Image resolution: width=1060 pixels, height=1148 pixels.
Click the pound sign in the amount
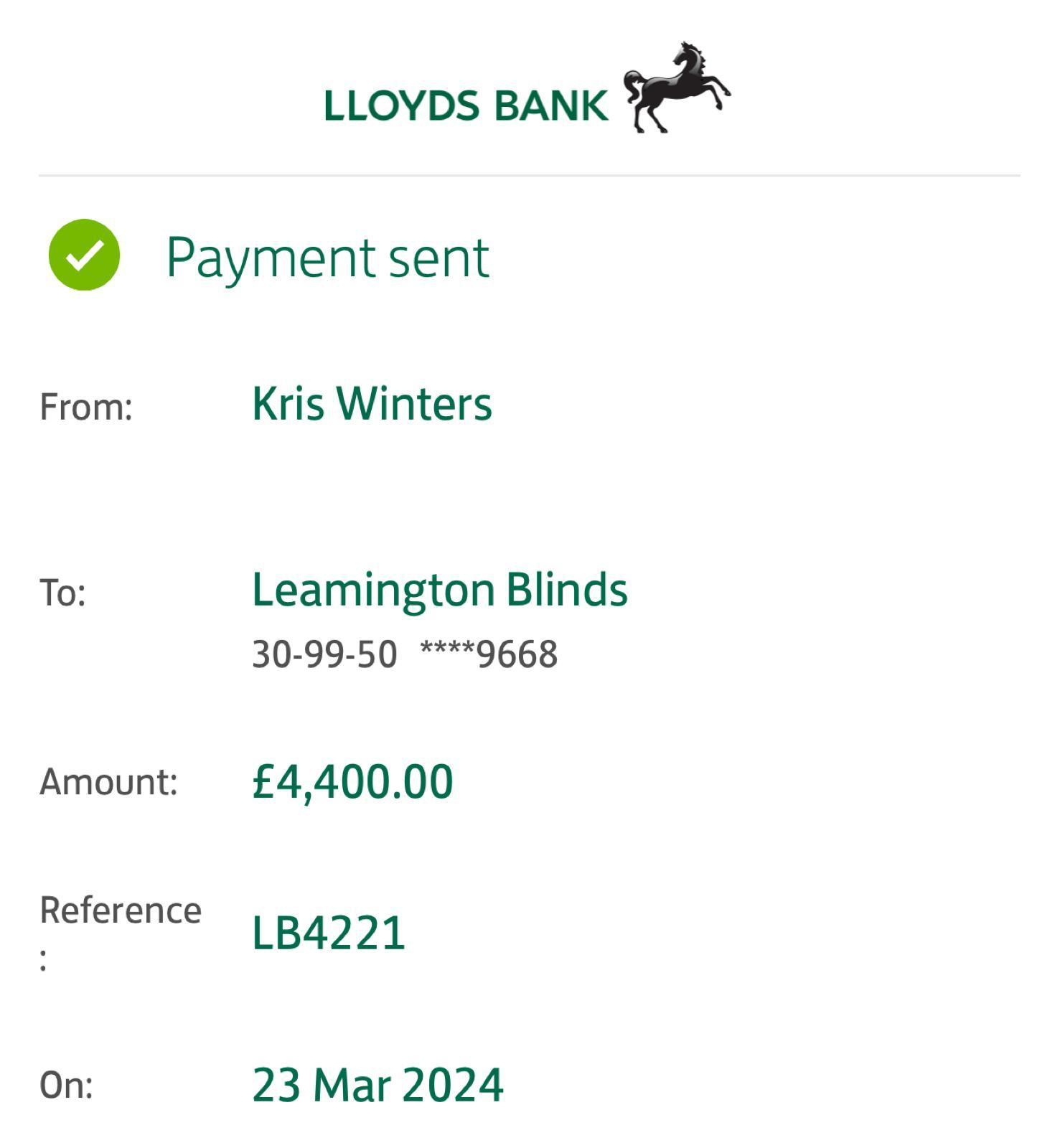tap(263, 781)
